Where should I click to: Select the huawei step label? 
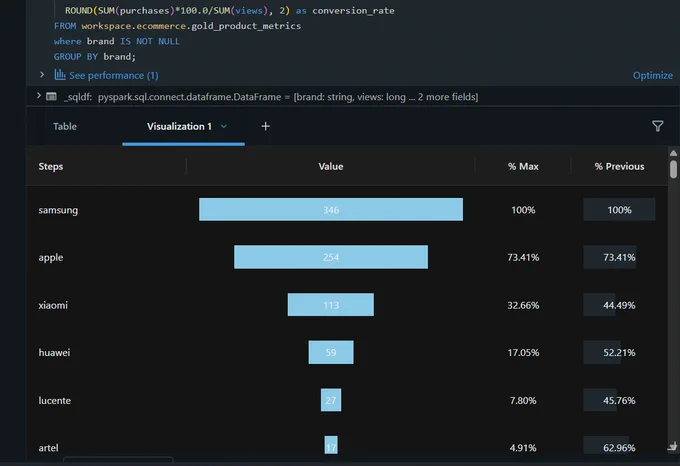[x=54, y=352]
